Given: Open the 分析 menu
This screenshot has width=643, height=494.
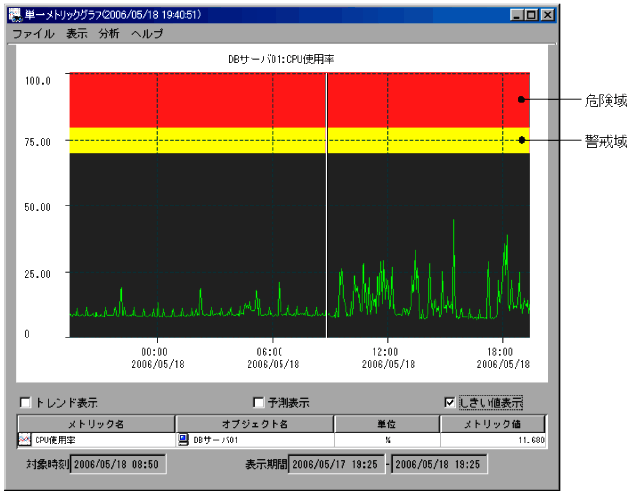Looking at the screenshot, I should click(109, 34).
